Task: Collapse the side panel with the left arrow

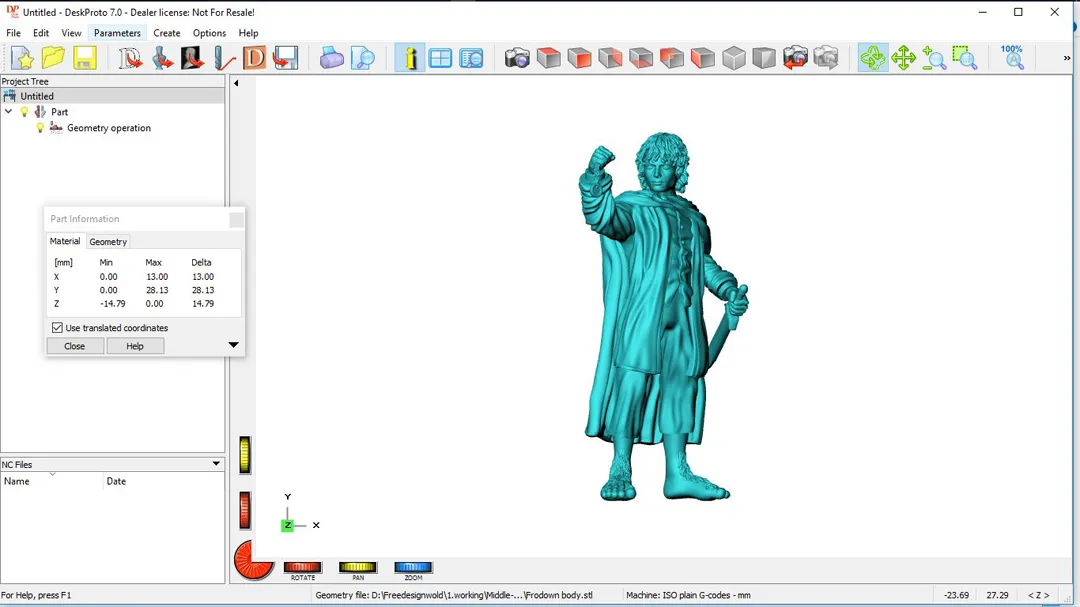Action: (236, 83)
